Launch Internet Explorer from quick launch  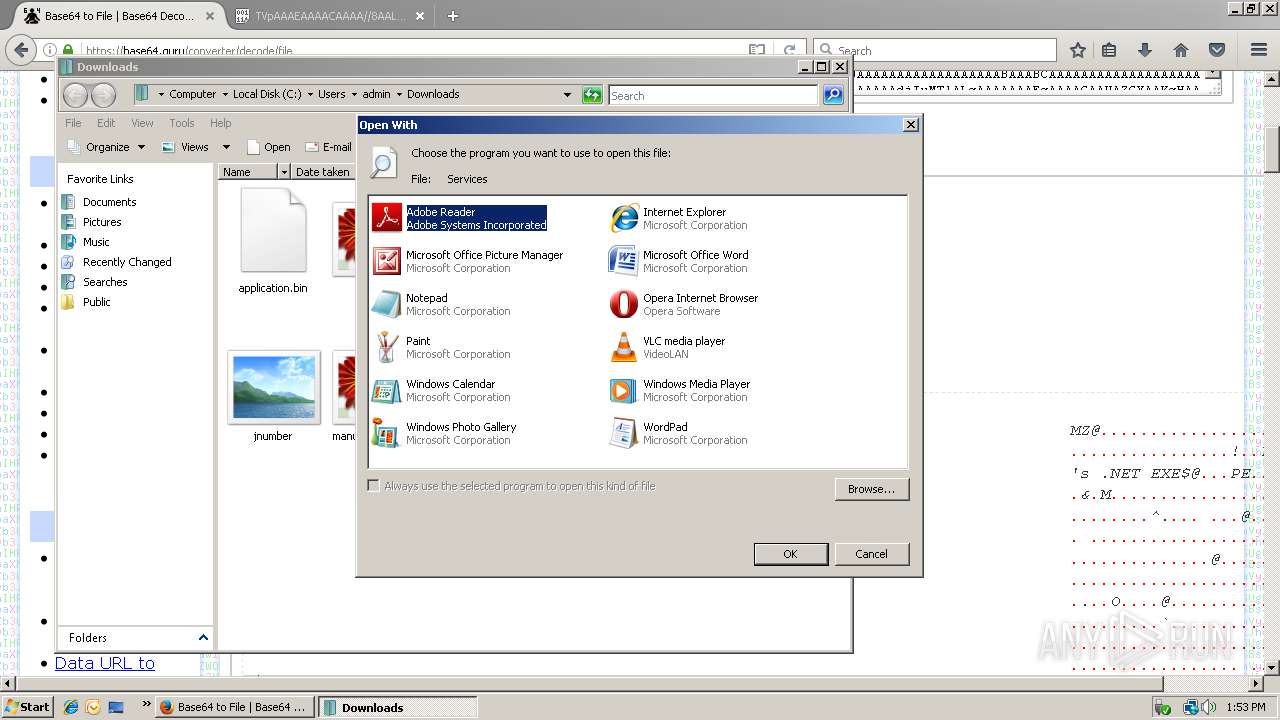71,707
